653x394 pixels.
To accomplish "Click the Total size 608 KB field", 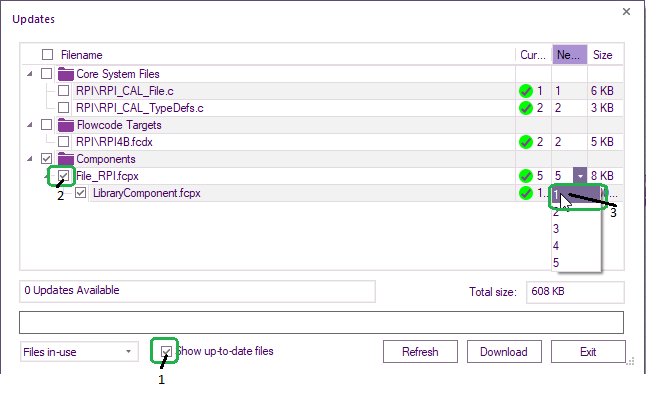I will click(575, 292).
